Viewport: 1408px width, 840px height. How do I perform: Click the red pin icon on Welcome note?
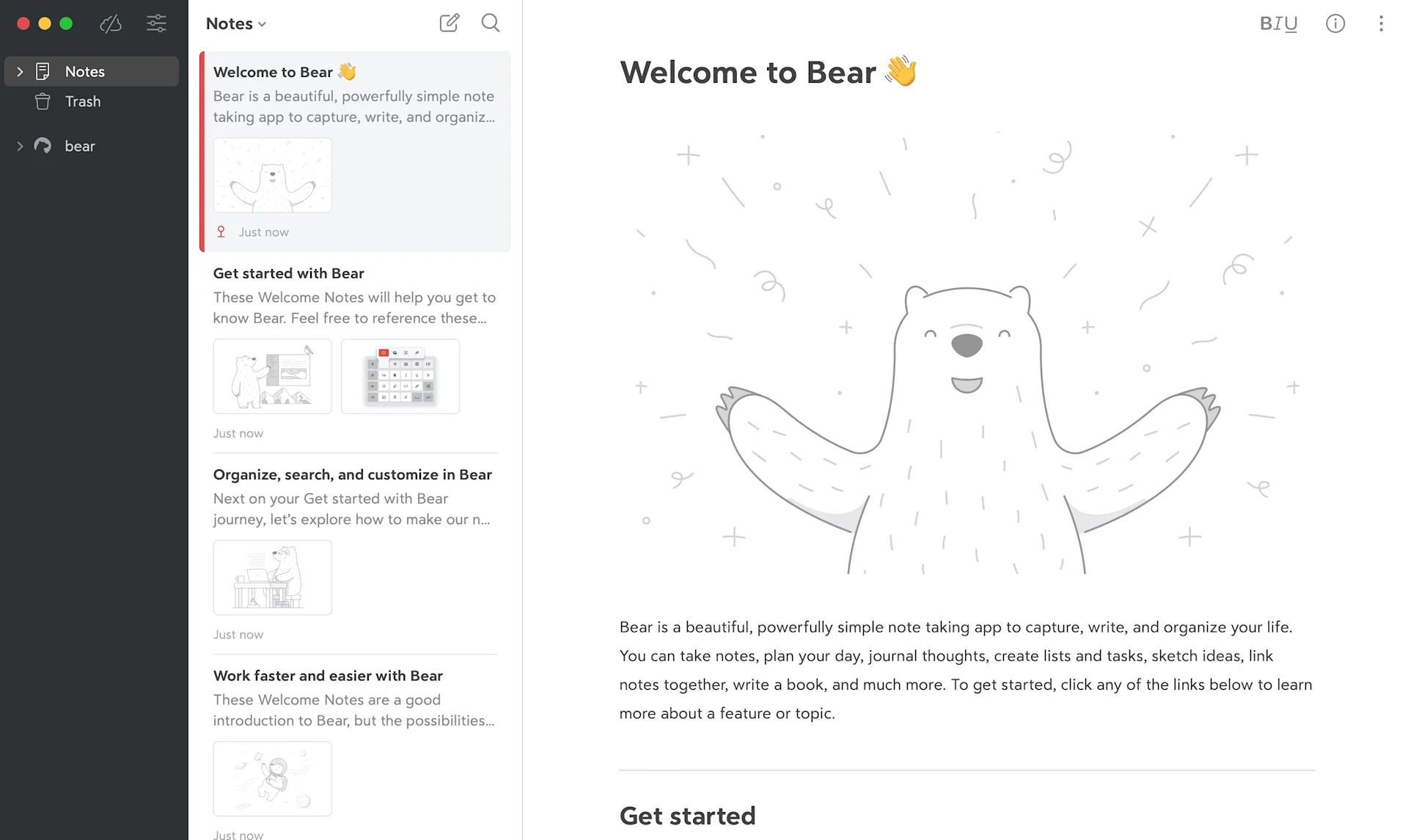(221, 231)
